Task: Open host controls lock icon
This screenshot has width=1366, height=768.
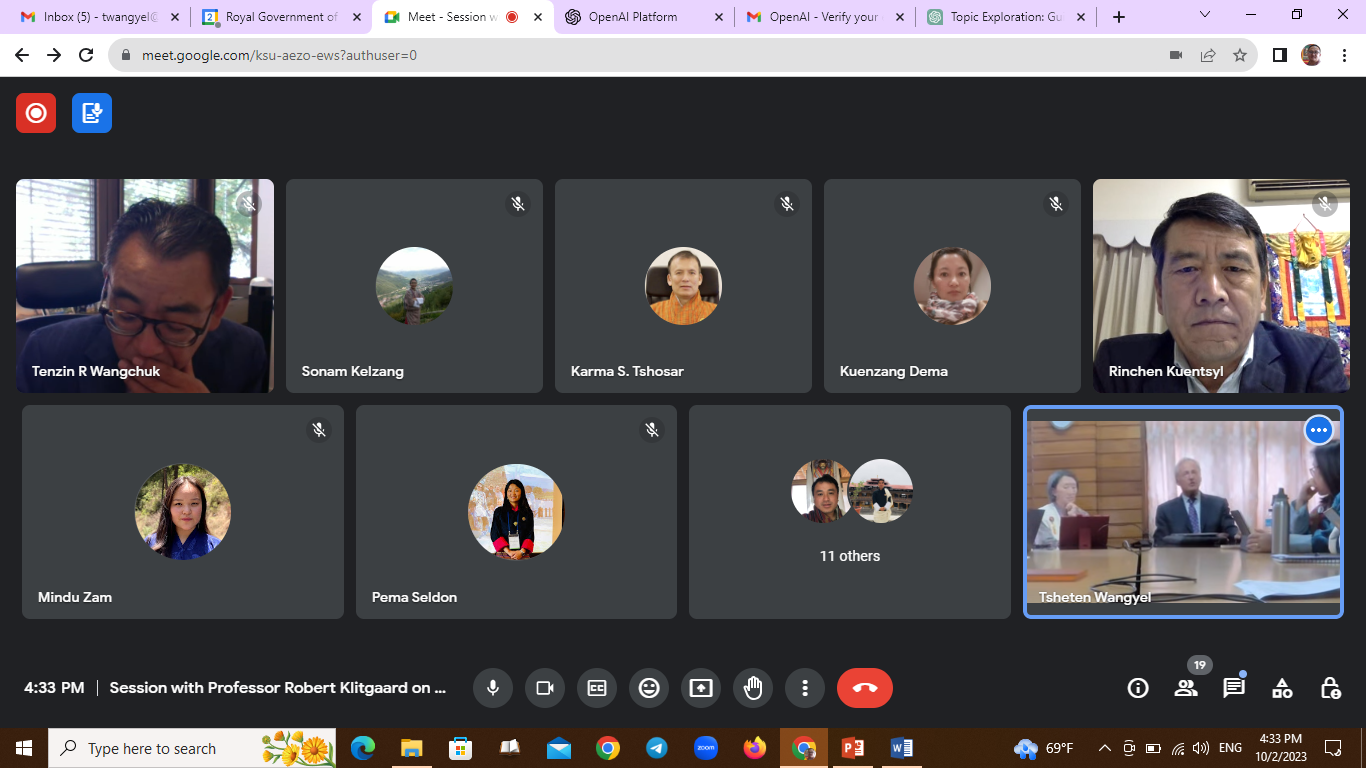Action: click(1330, 688)
